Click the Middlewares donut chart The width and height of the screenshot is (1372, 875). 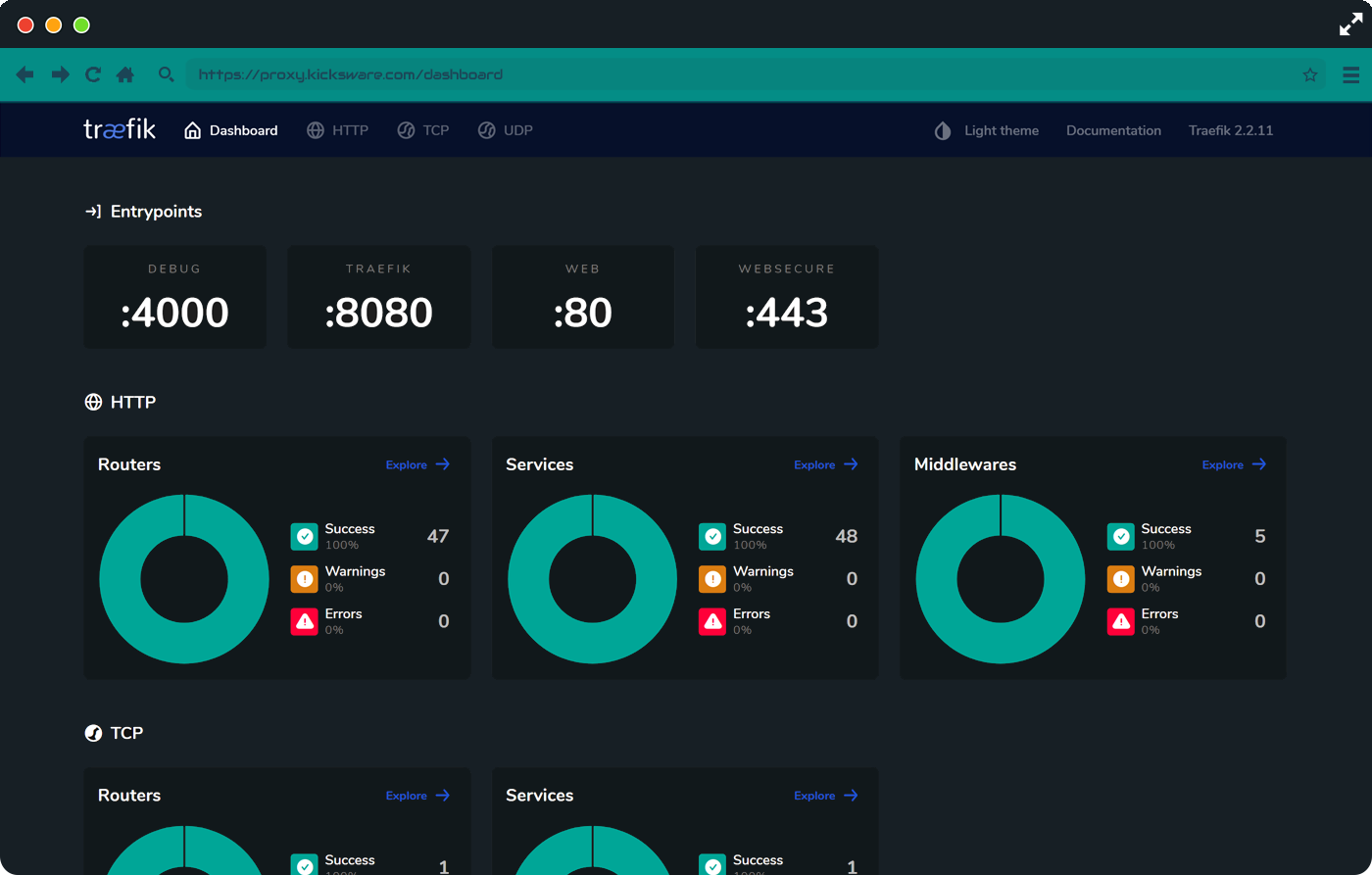[1001, 579]
